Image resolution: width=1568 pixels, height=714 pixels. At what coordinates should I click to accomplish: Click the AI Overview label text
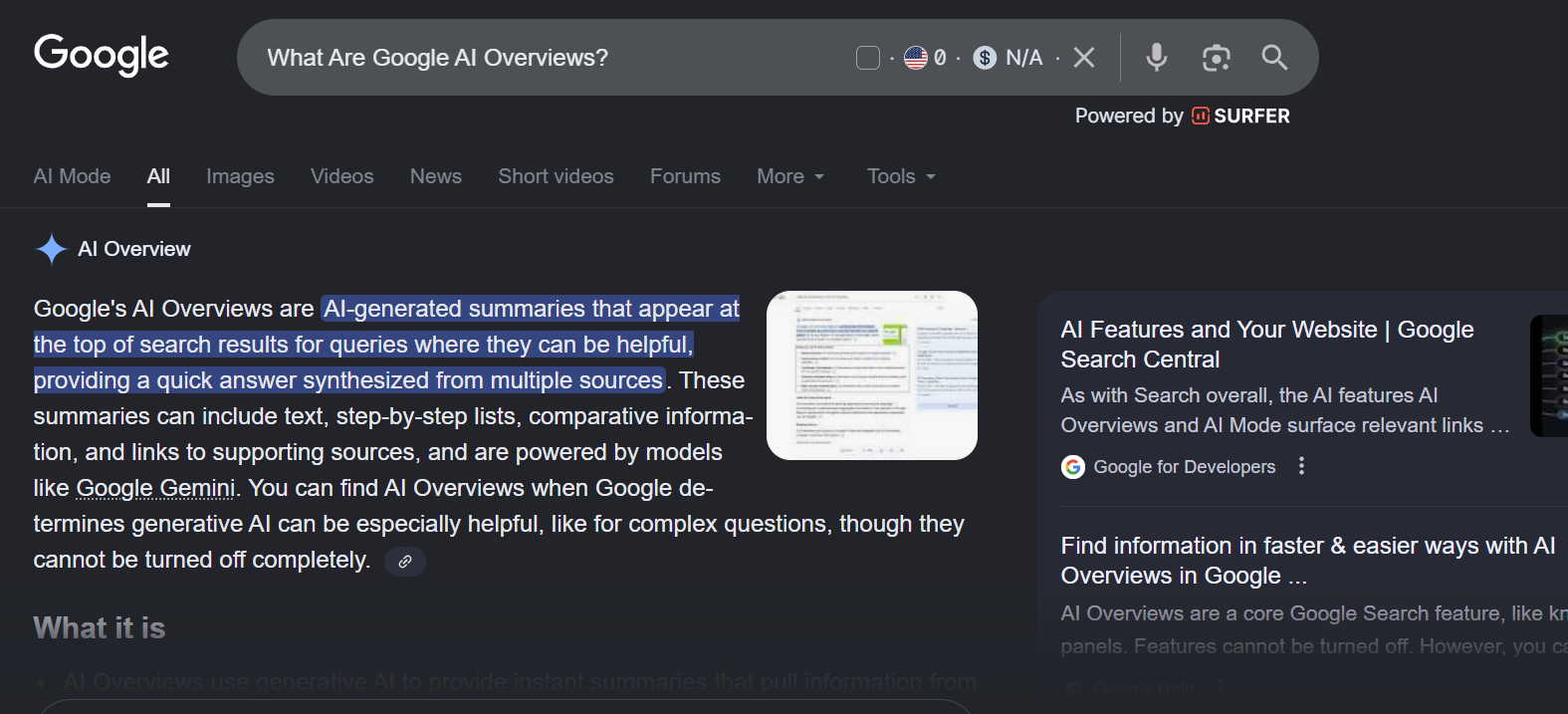(134, 249)
